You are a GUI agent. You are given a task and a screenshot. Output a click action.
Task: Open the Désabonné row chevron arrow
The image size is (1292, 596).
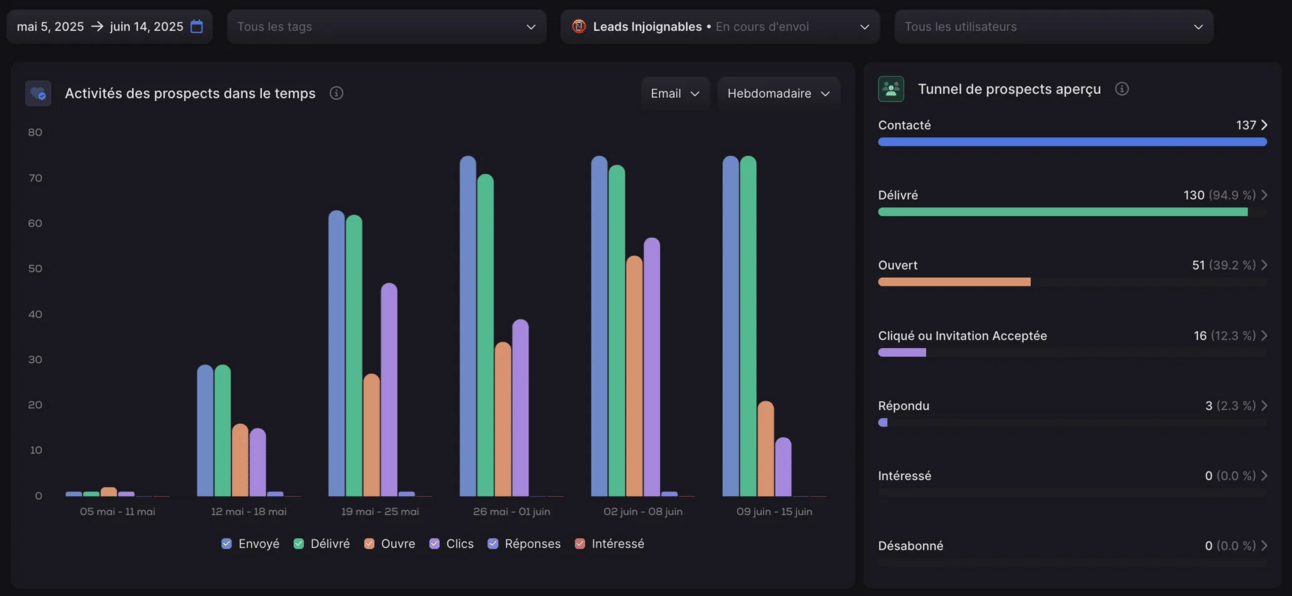tap(1264, 546)
